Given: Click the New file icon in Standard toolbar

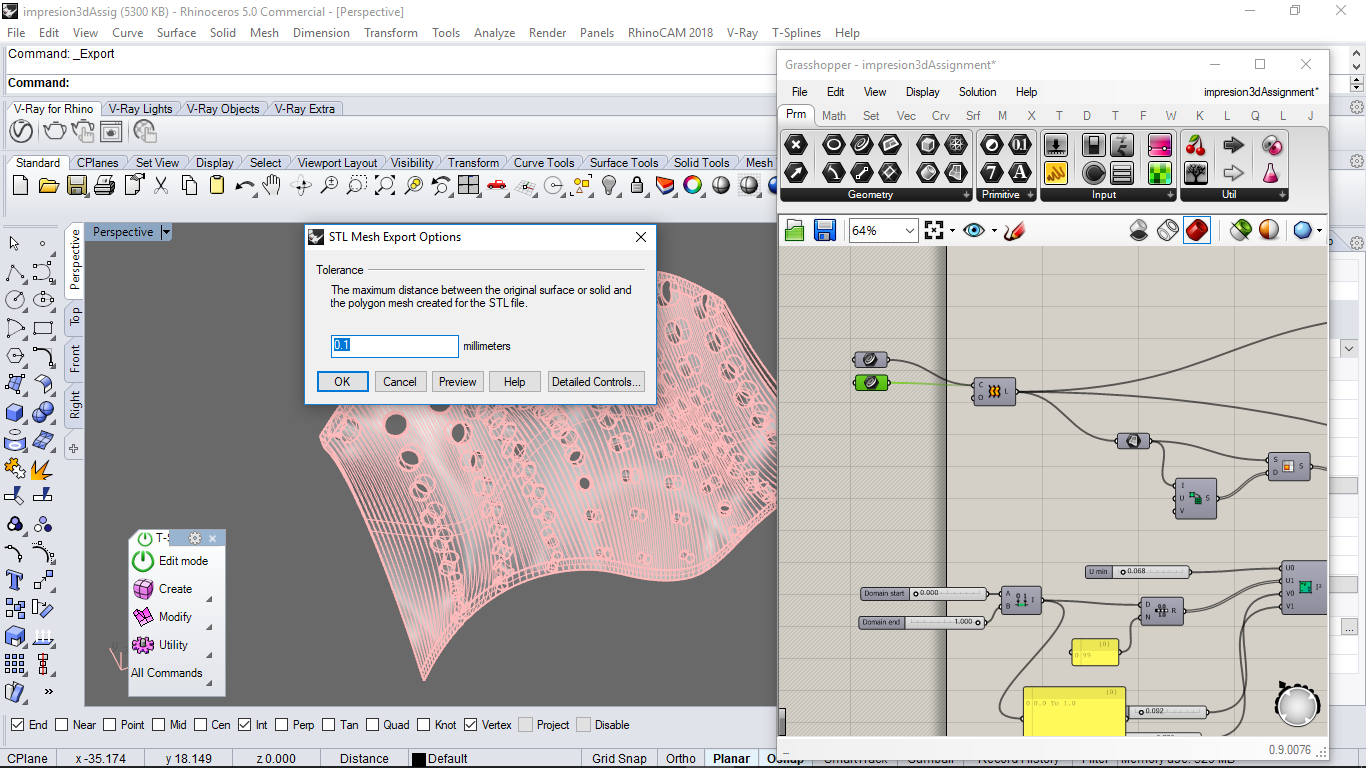Looking at the screenshot, I should click(21, 185).
